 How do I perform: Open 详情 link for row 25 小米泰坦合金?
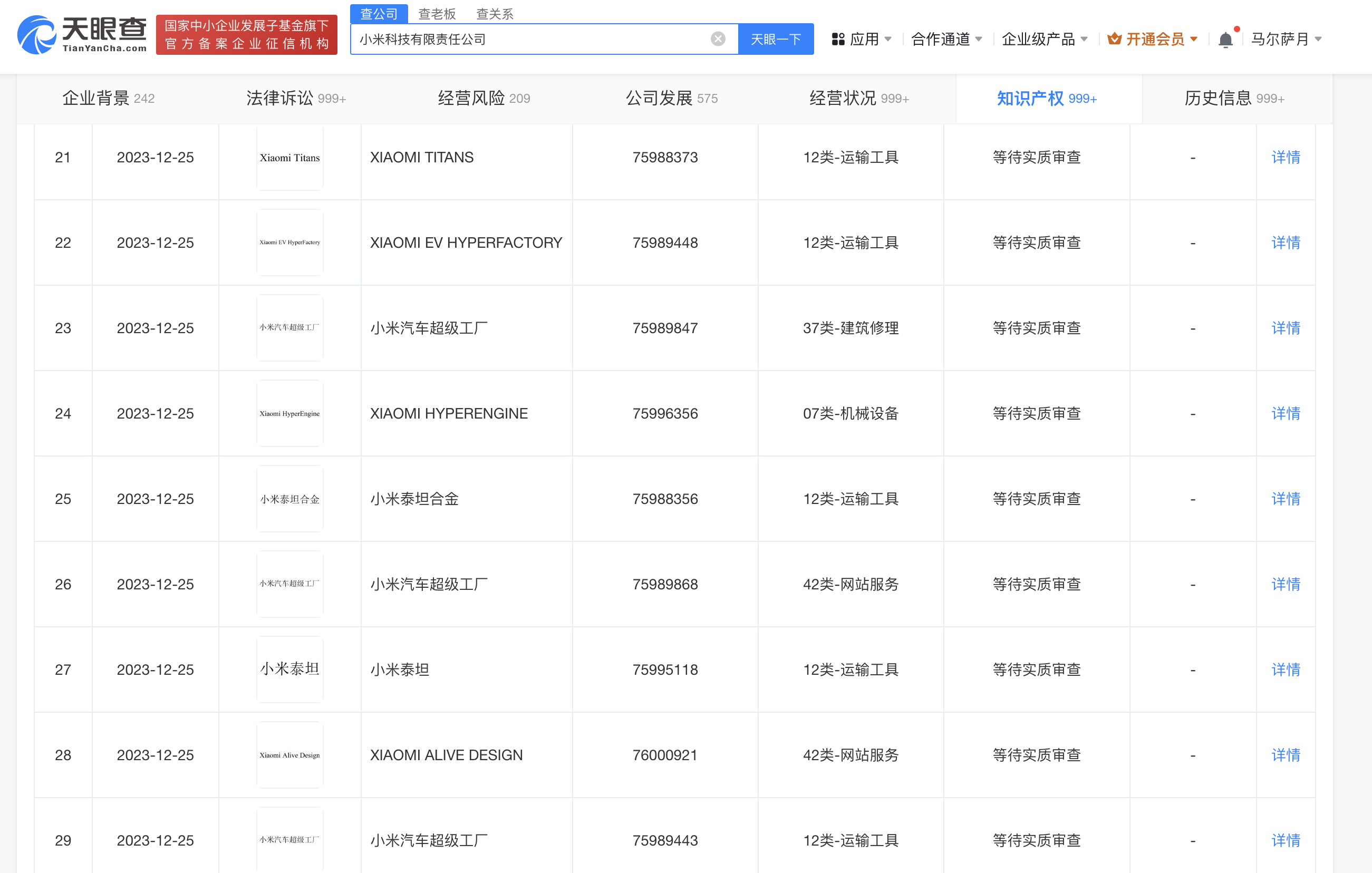point(1285,499)
